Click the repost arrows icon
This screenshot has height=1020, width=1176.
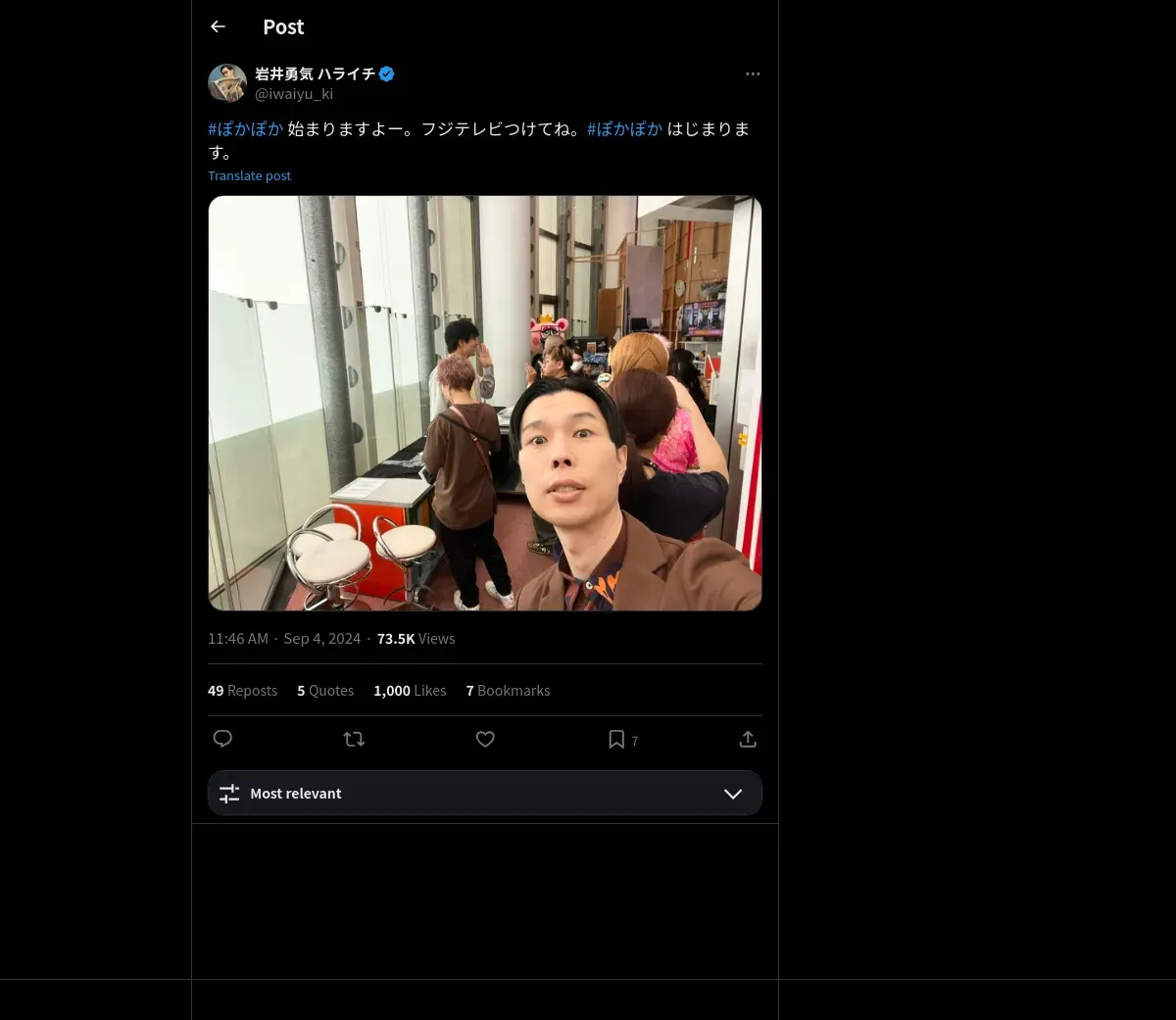coord(354,739)
